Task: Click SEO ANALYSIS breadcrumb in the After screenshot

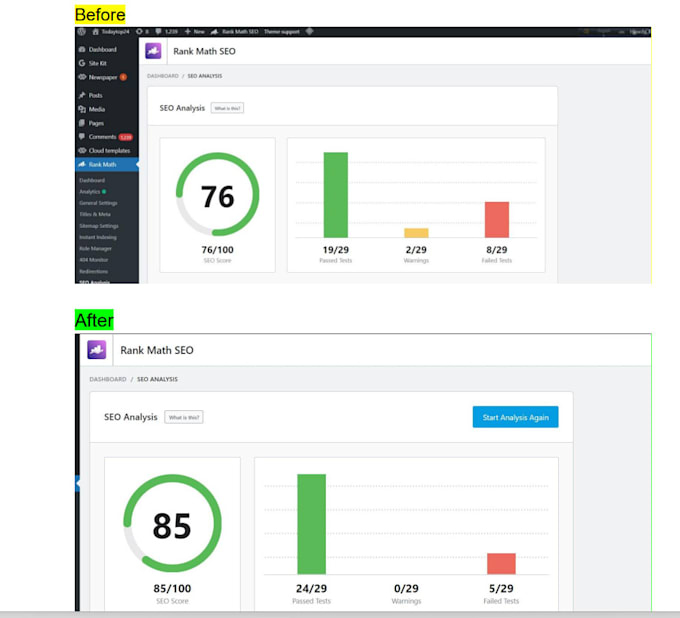Action: pos(157,379)
